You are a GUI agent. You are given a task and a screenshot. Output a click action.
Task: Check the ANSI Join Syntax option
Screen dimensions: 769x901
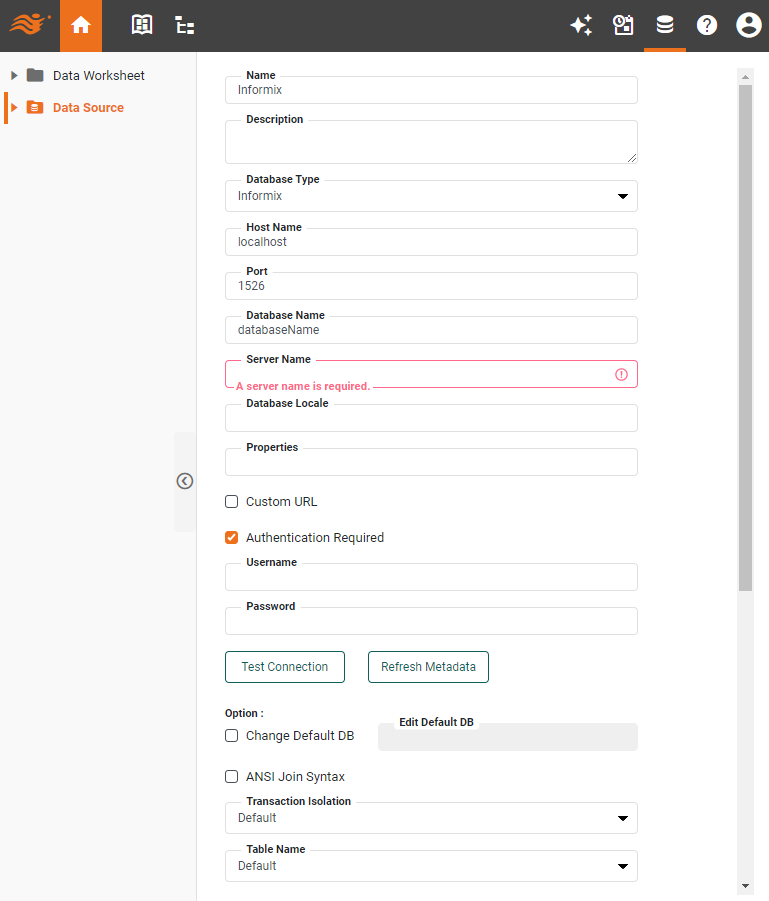pos(231,776)
